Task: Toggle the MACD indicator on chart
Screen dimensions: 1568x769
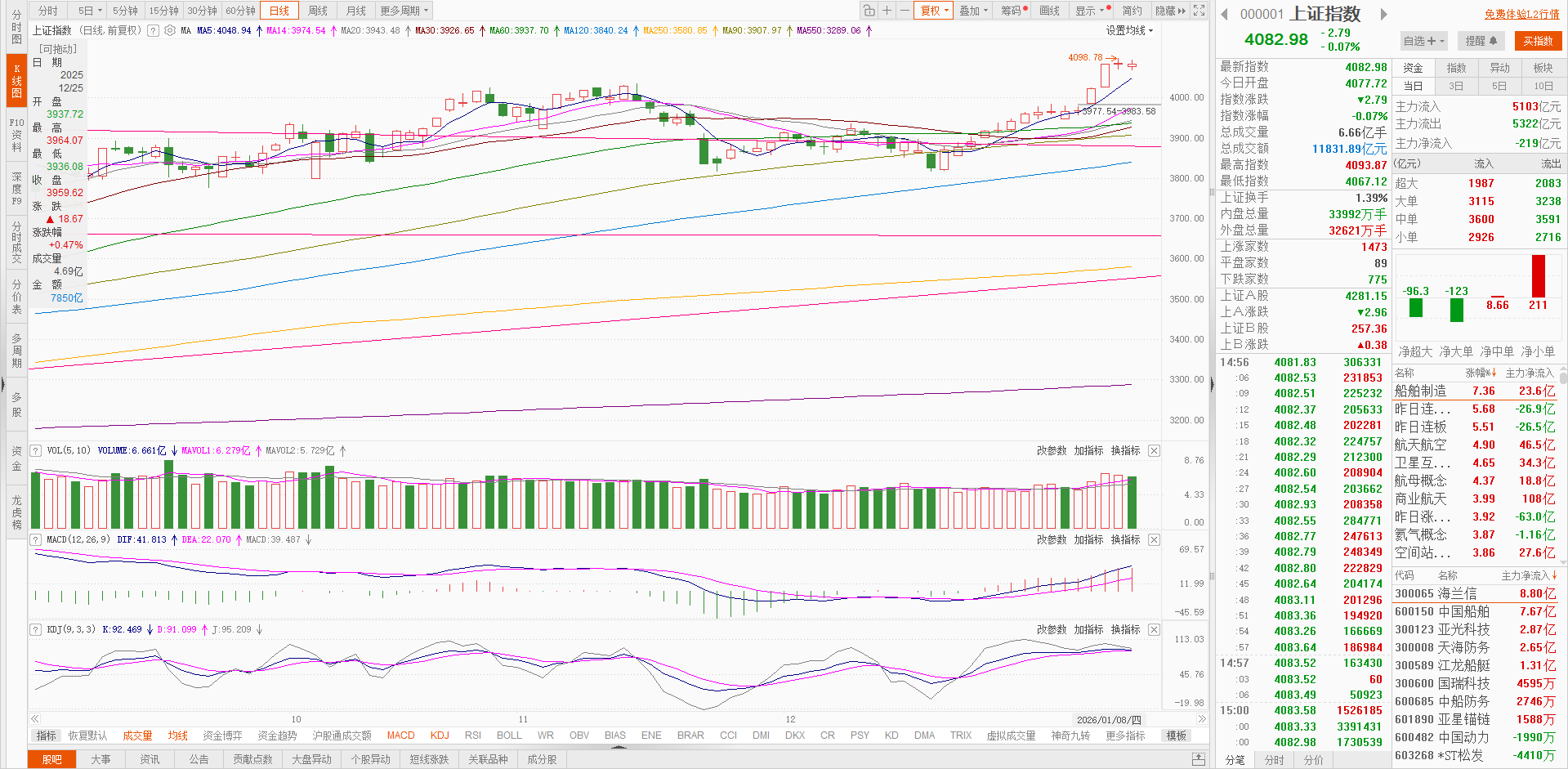Action: point(400,735)
